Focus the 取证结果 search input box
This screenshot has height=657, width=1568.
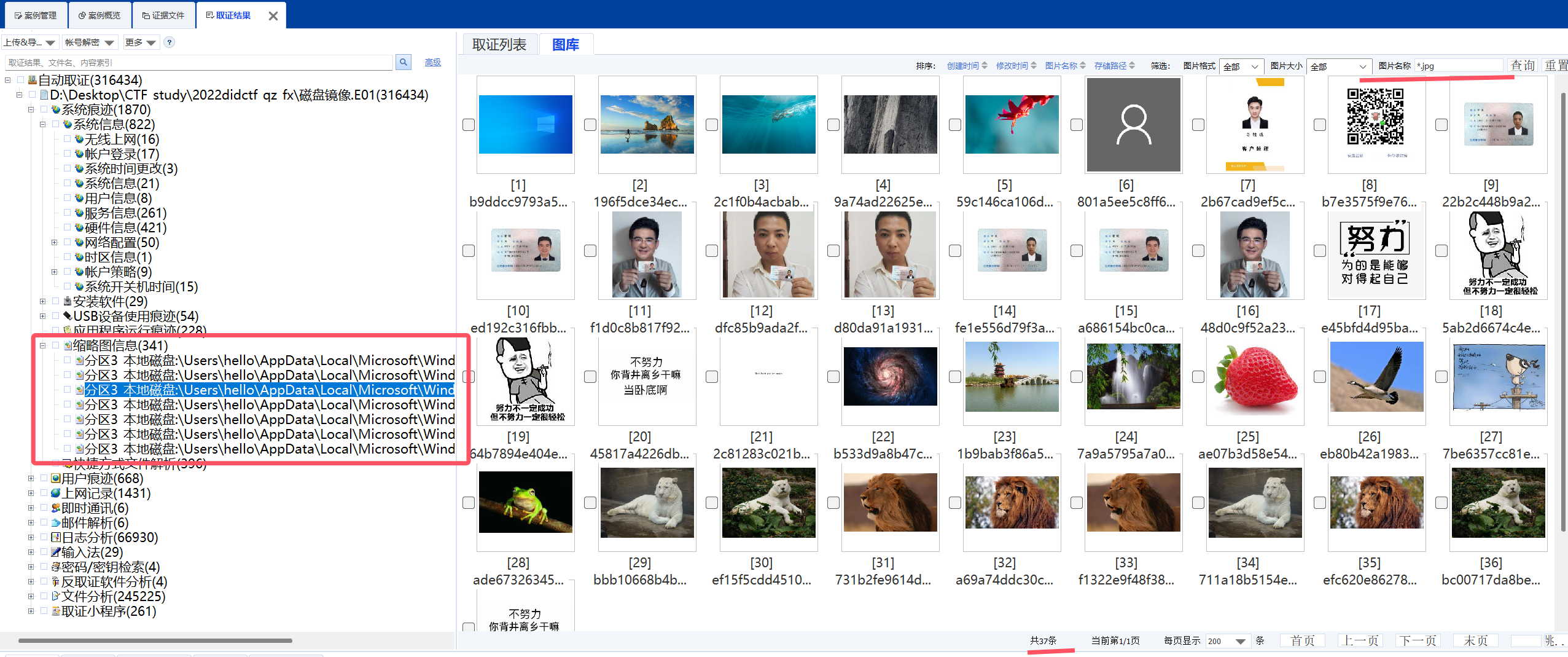pos(199,63)
